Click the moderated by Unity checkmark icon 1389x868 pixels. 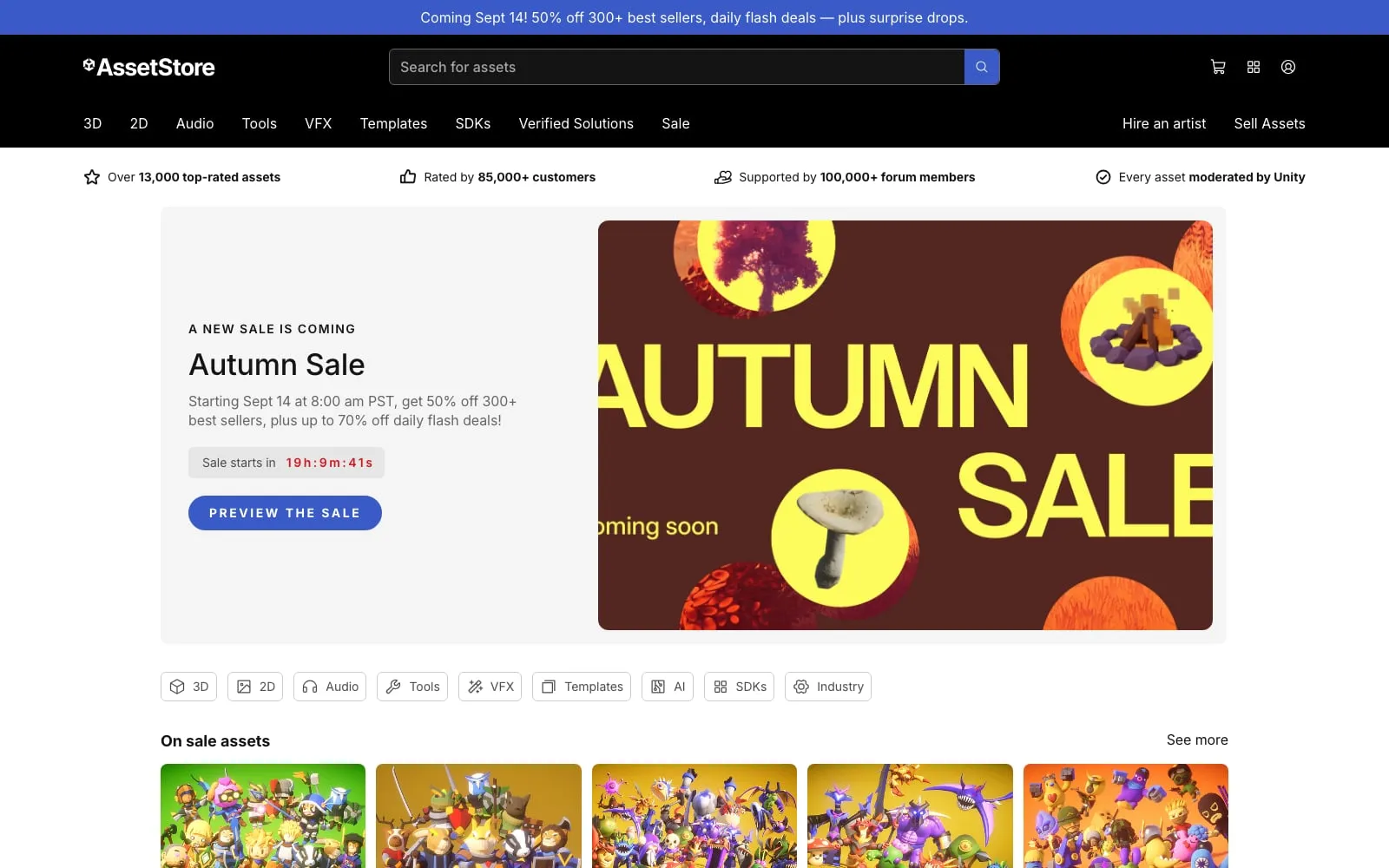click(1103, 177)
